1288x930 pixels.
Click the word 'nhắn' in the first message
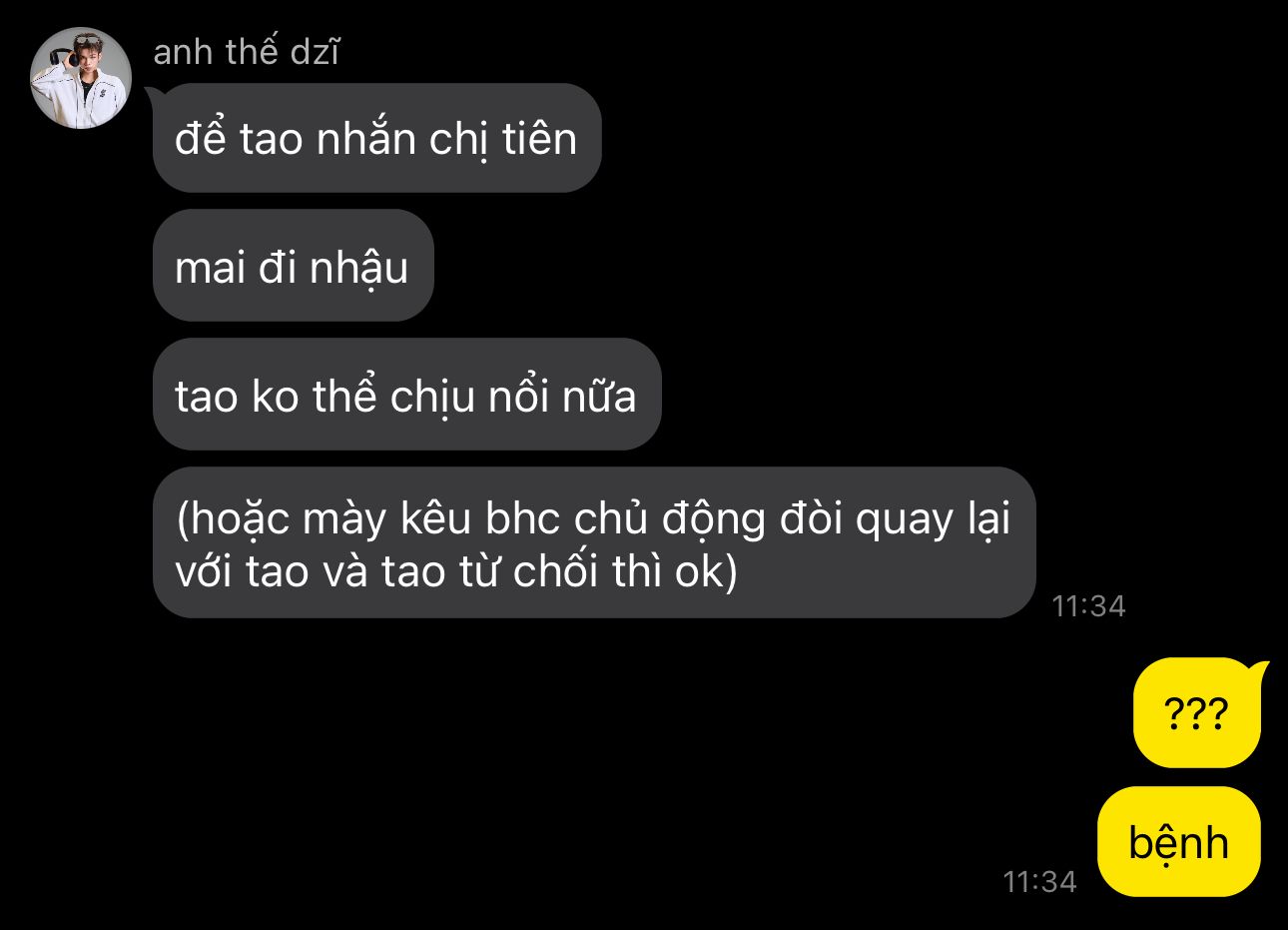[x=365, y=138]
